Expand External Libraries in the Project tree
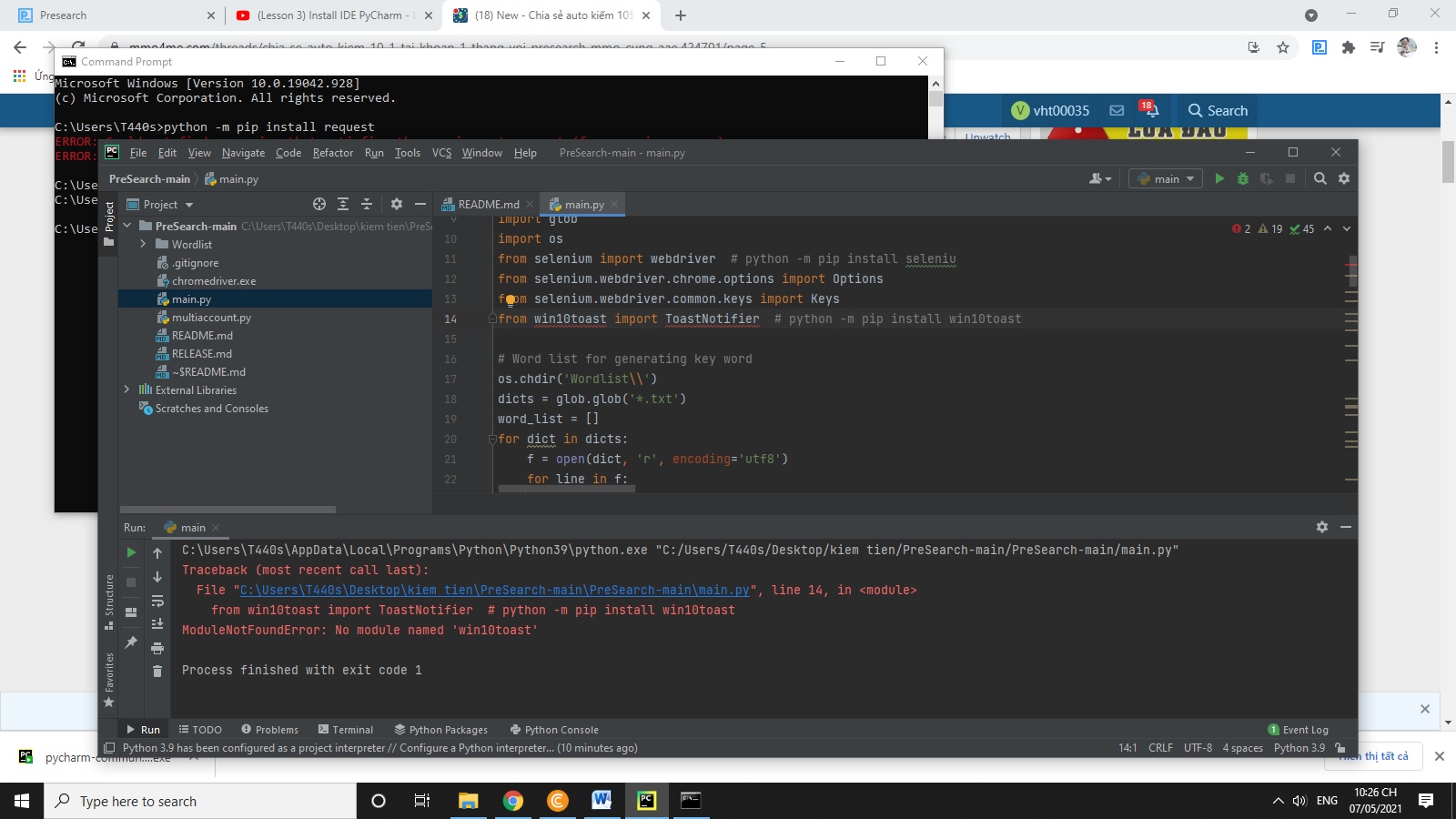1456x819 pixels. 126,389
